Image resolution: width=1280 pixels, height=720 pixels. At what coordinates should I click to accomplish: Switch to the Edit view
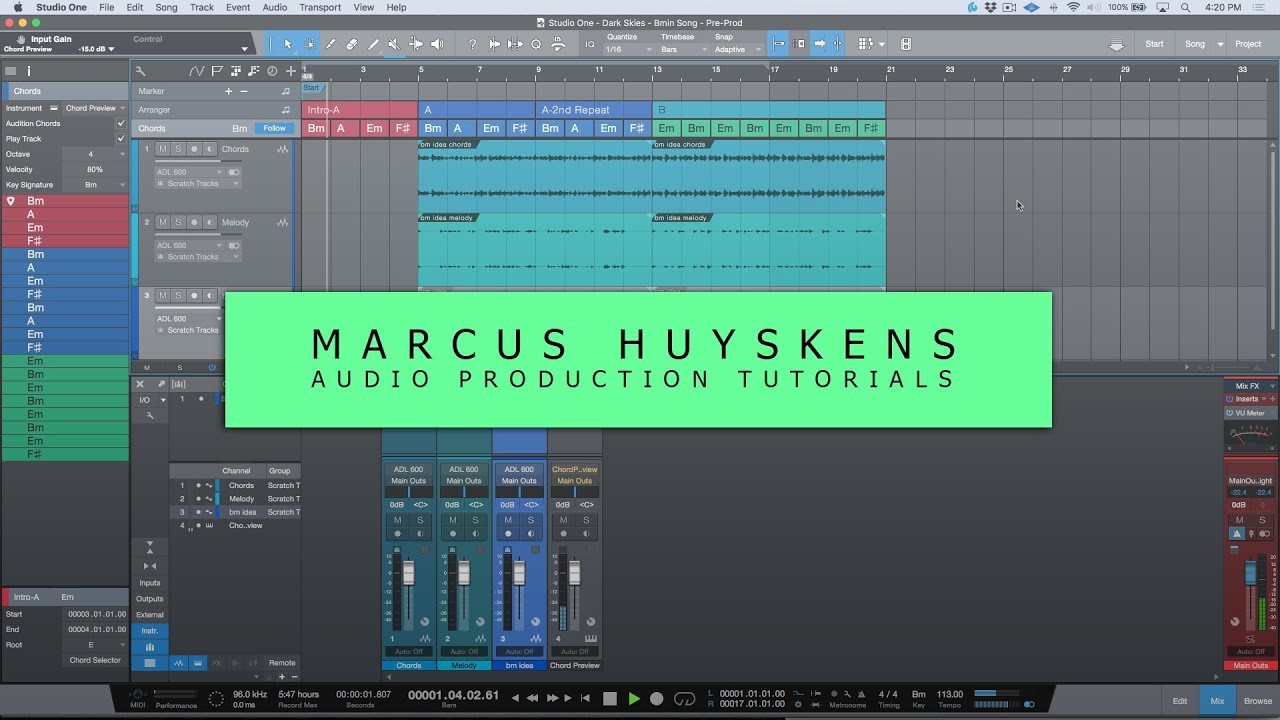click(1180, 701)
